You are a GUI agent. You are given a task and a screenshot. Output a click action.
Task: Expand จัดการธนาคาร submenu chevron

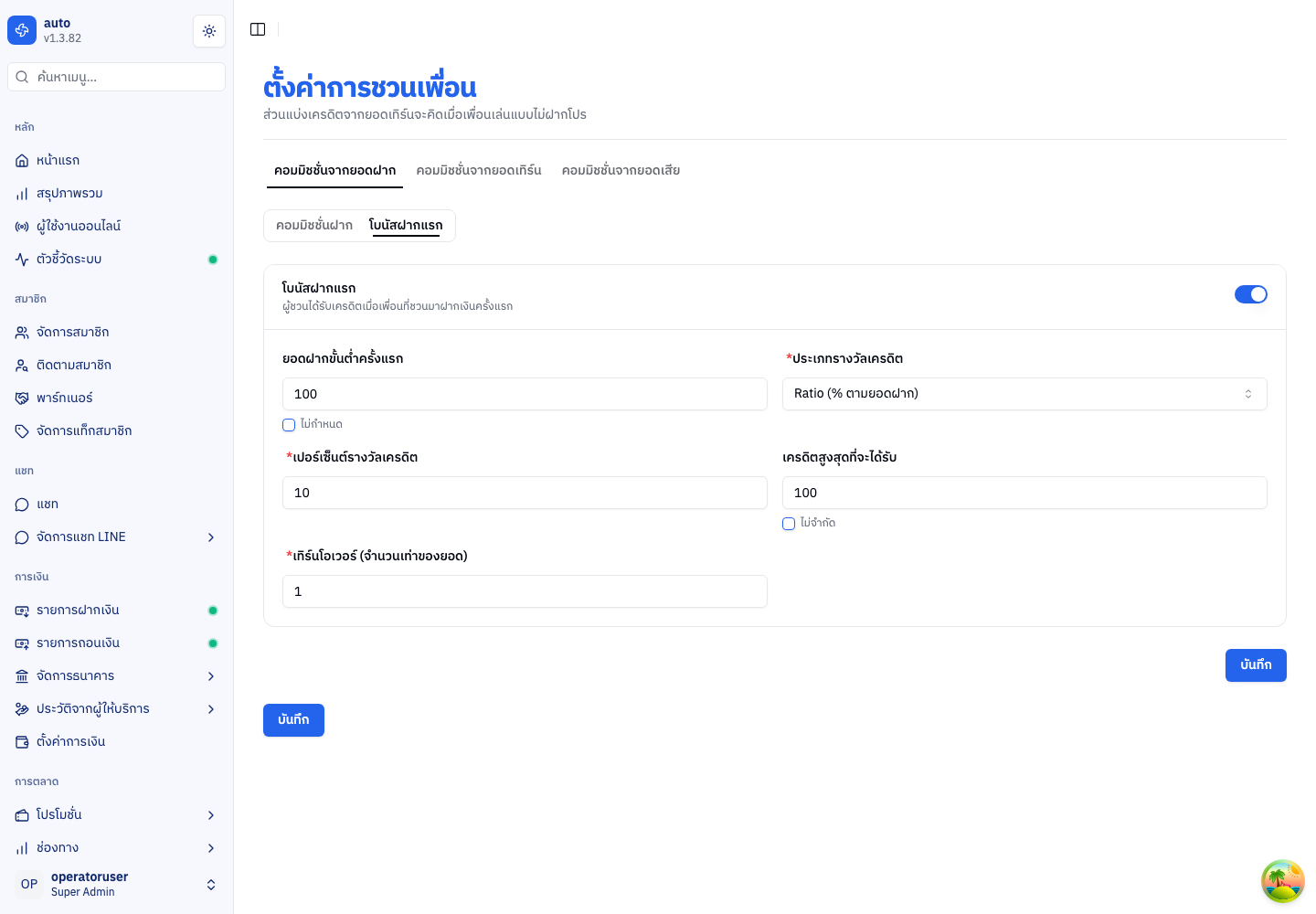[x=211, y=676]
